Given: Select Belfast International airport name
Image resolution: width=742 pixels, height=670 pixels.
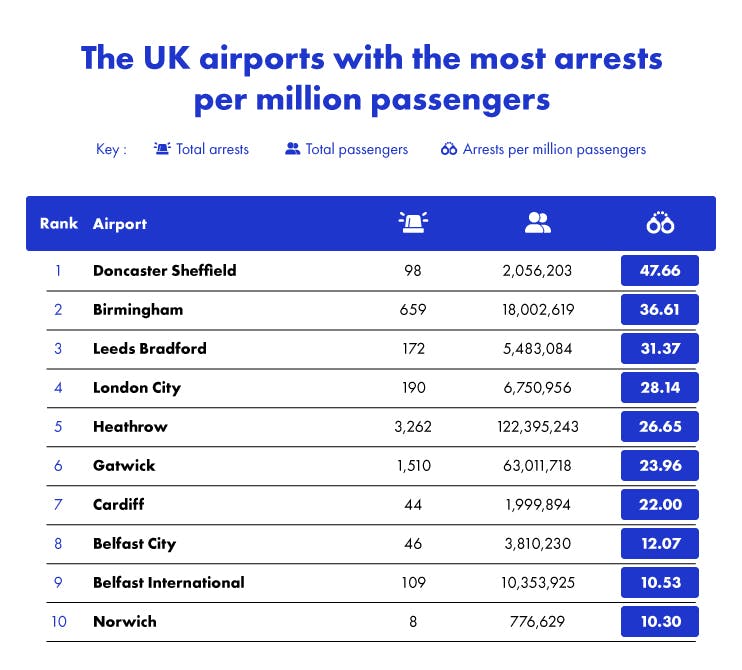Looking at the screenshot, I should [168, 582].
